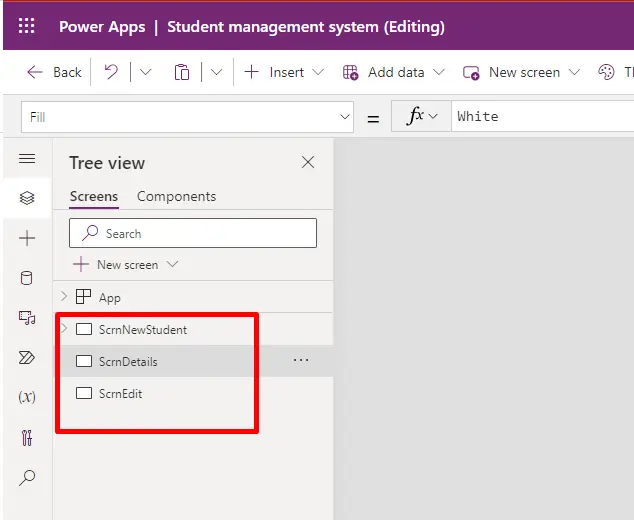Select the Screens tab
The image size is (634, 520).
click(x=94, y=197)
